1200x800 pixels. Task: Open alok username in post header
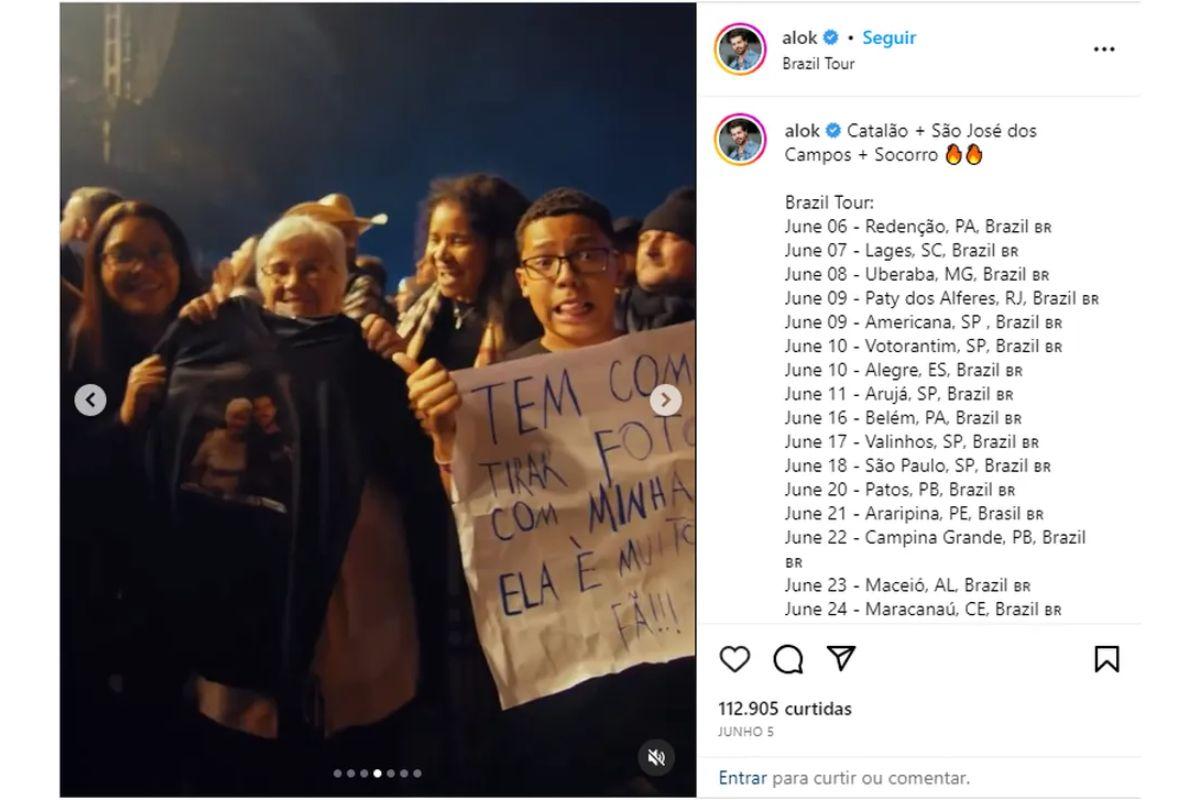click(x=800, y=38)
